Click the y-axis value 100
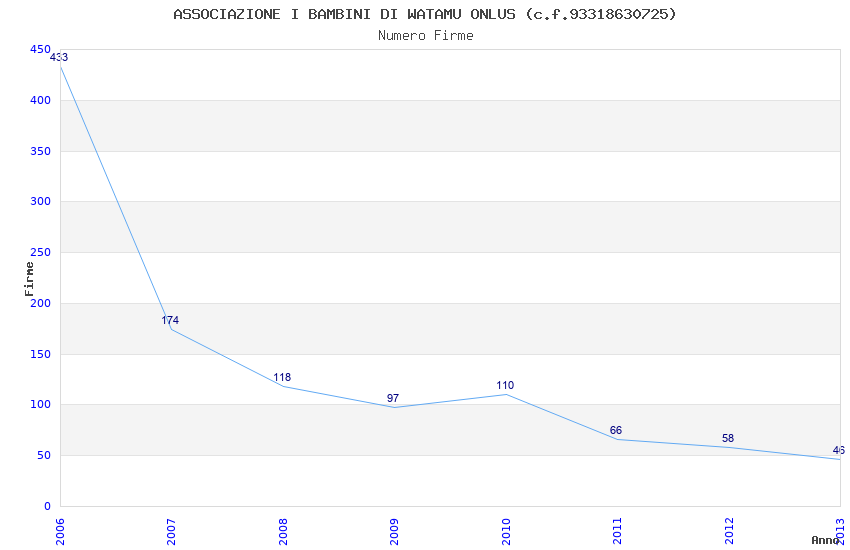 click(x=40, y=404)
